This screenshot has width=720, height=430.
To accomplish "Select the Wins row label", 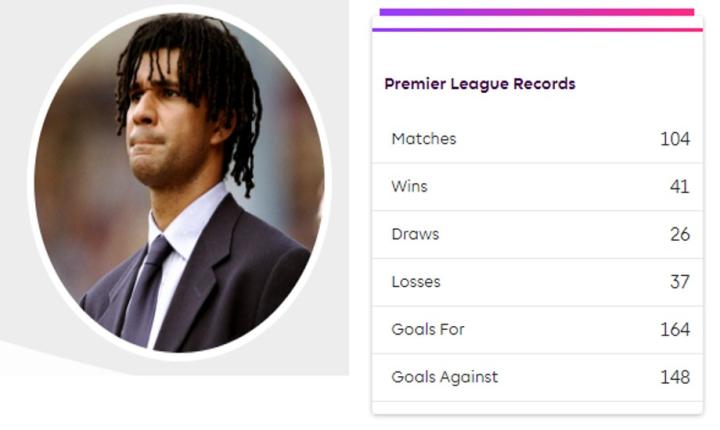I will click(411, 187).
